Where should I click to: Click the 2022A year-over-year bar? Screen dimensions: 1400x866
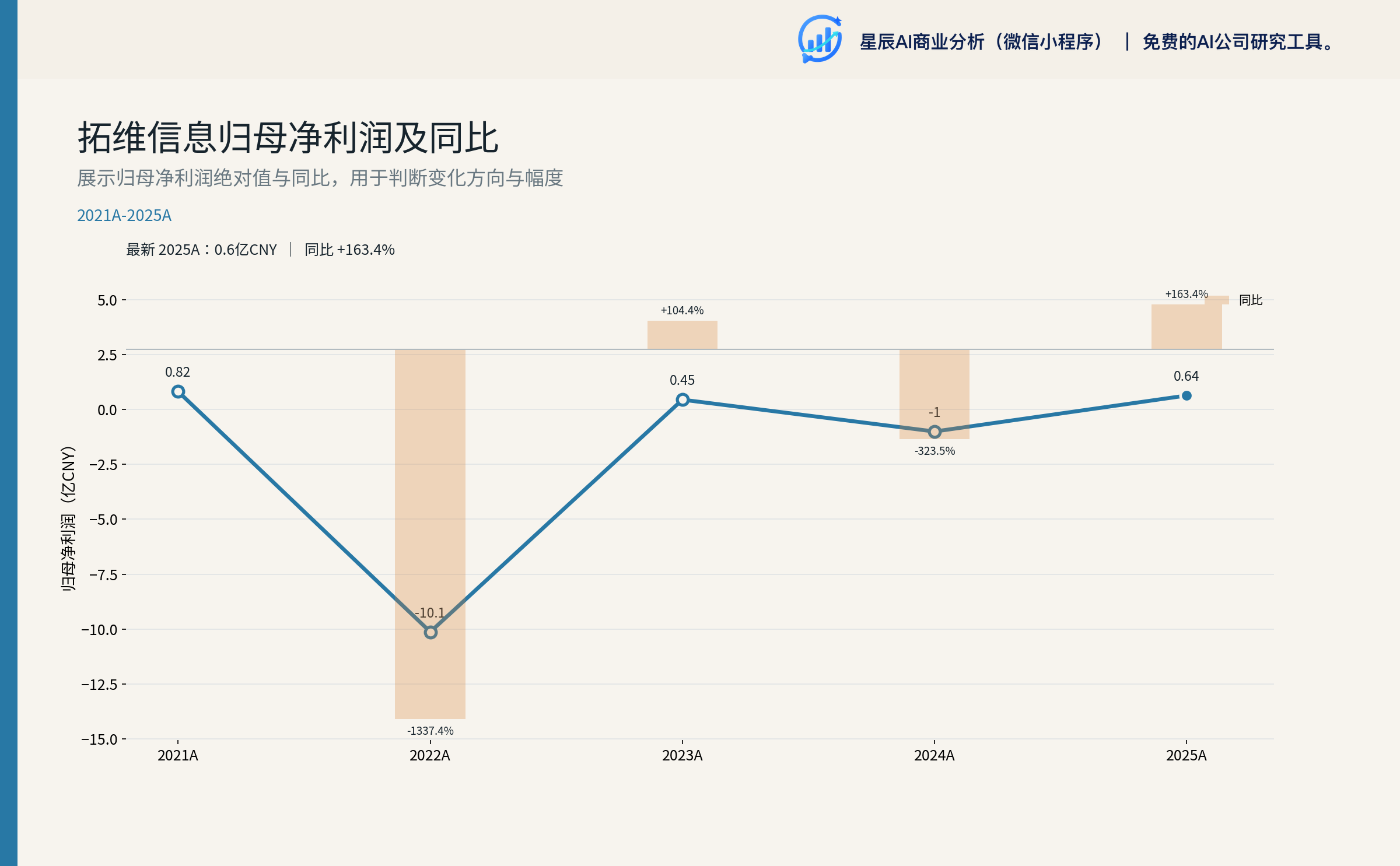click(x=430, y=534)
